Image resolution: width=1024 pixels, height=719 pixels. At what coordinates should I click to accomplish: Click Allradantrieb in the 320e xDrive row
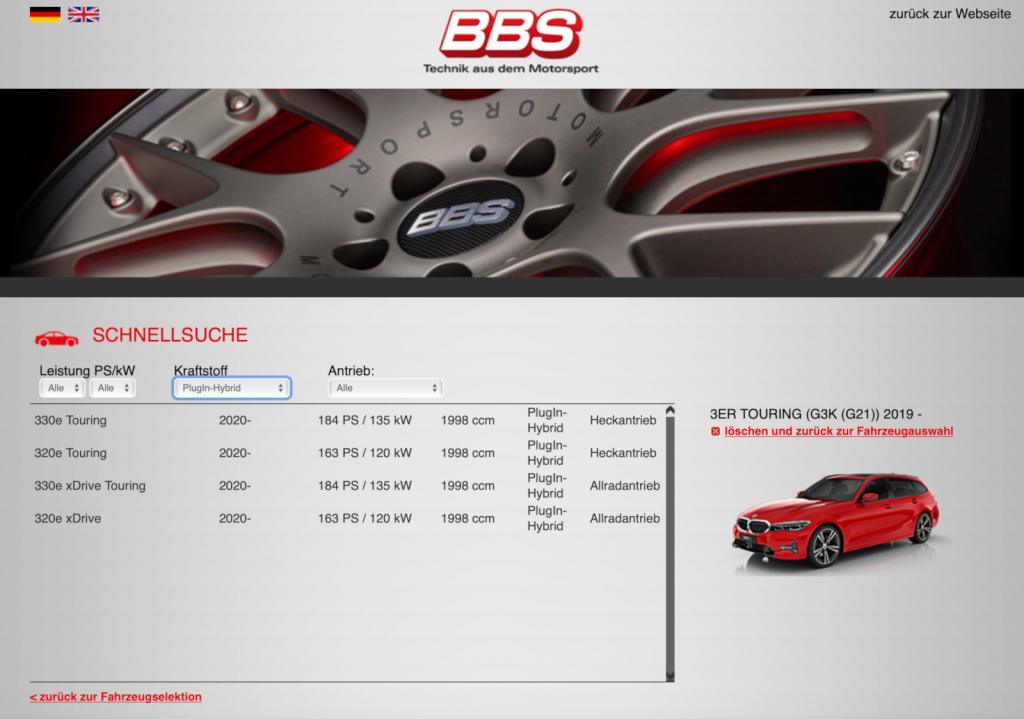(625, 519)
